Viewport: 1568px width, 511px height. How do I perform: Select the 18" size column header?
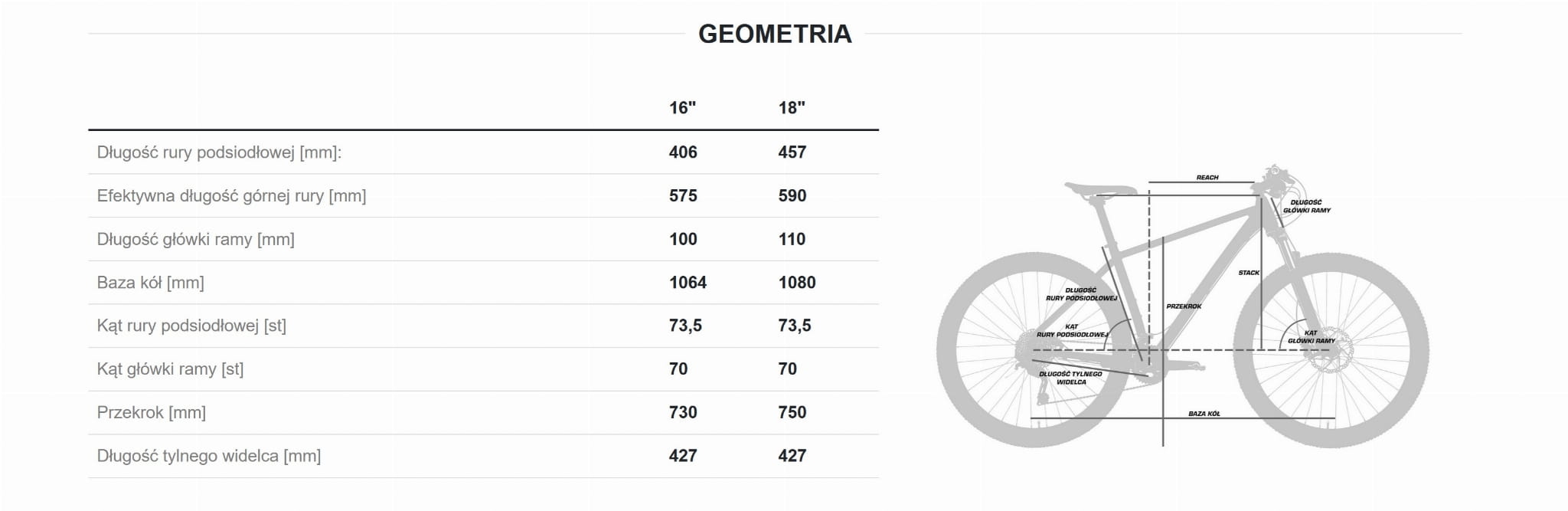pyautogui.click(x=792, y=108)
